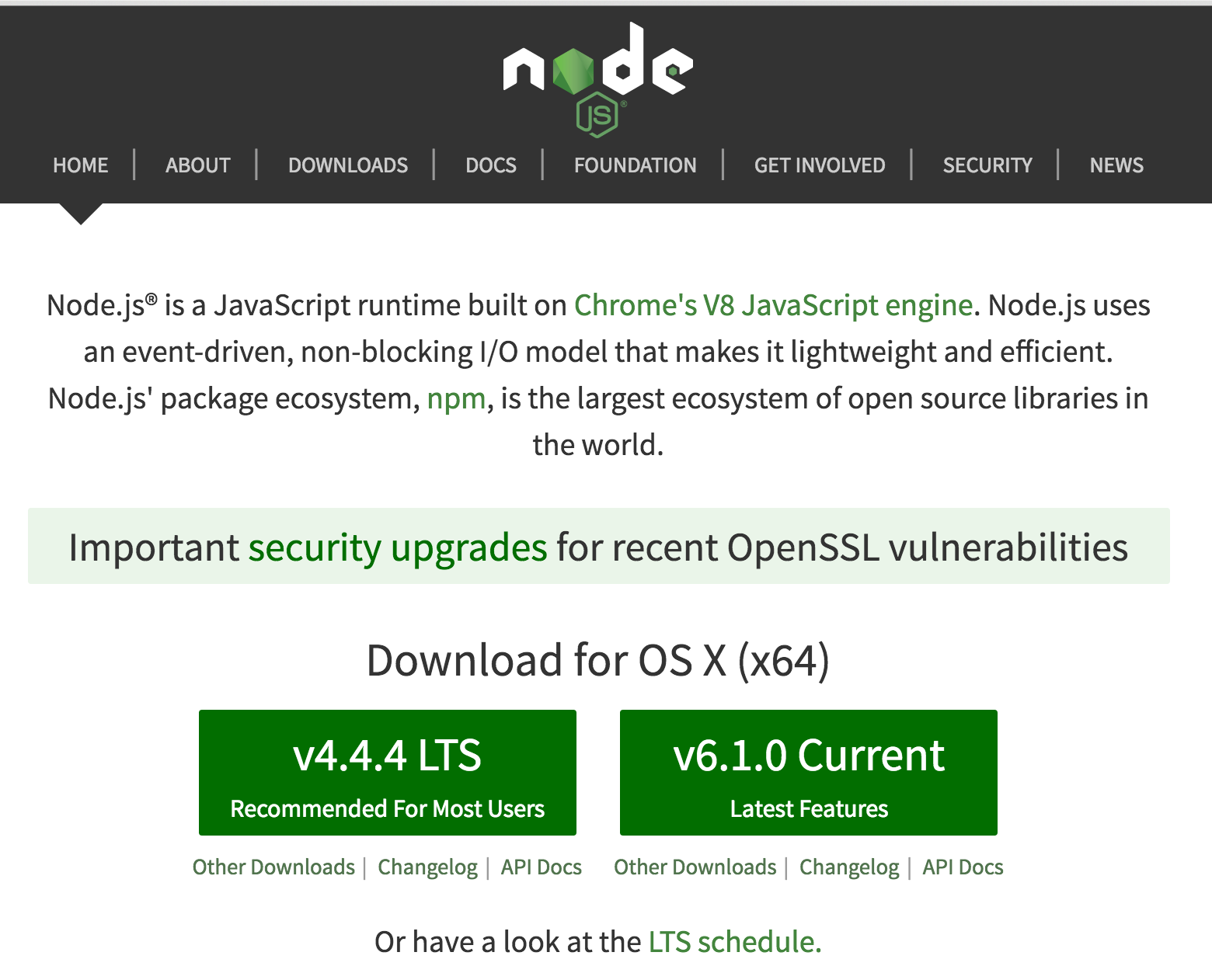1212x980 pixels.
Task: Navigate to the DOWNLOADS page
Action: 348,165
